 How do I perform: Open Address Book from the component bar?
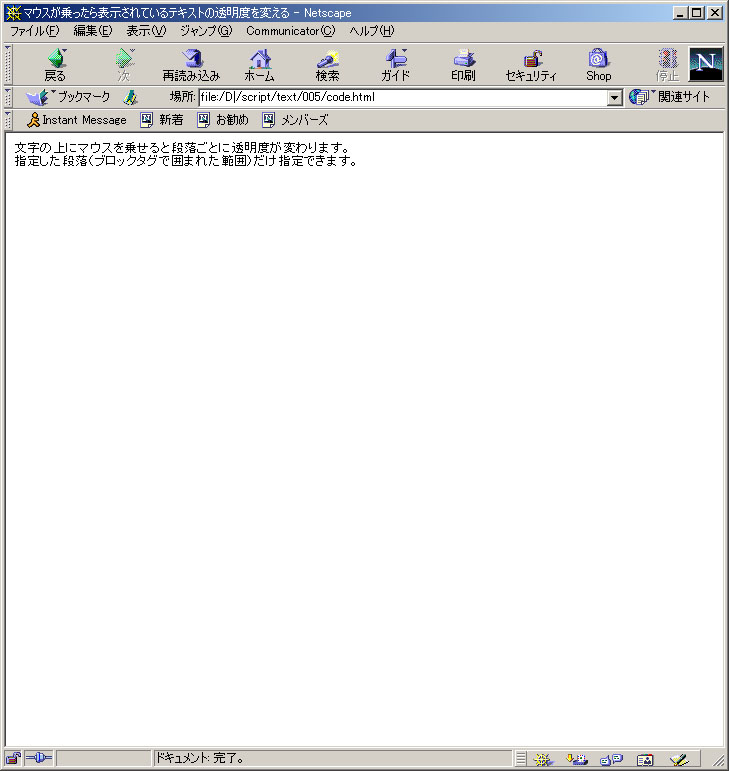point(645,759)
